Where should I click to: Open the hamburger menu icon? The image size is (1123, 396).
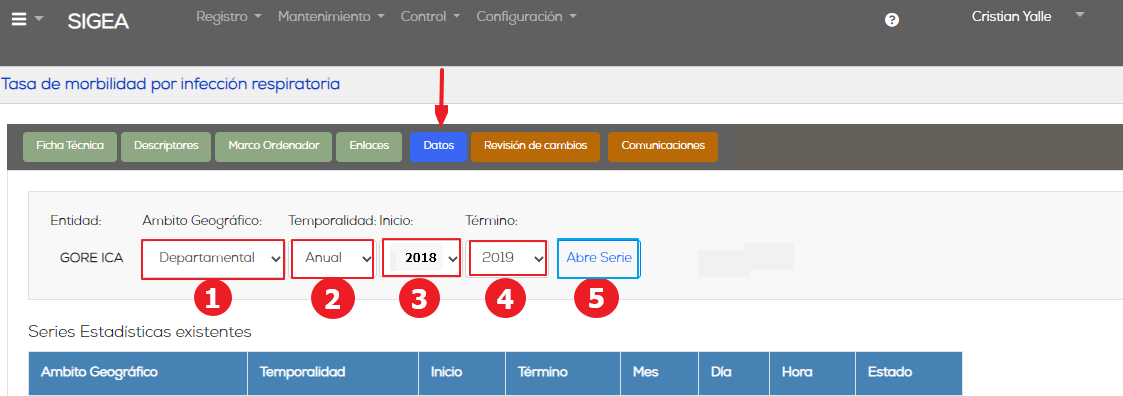tap(19, 20)
